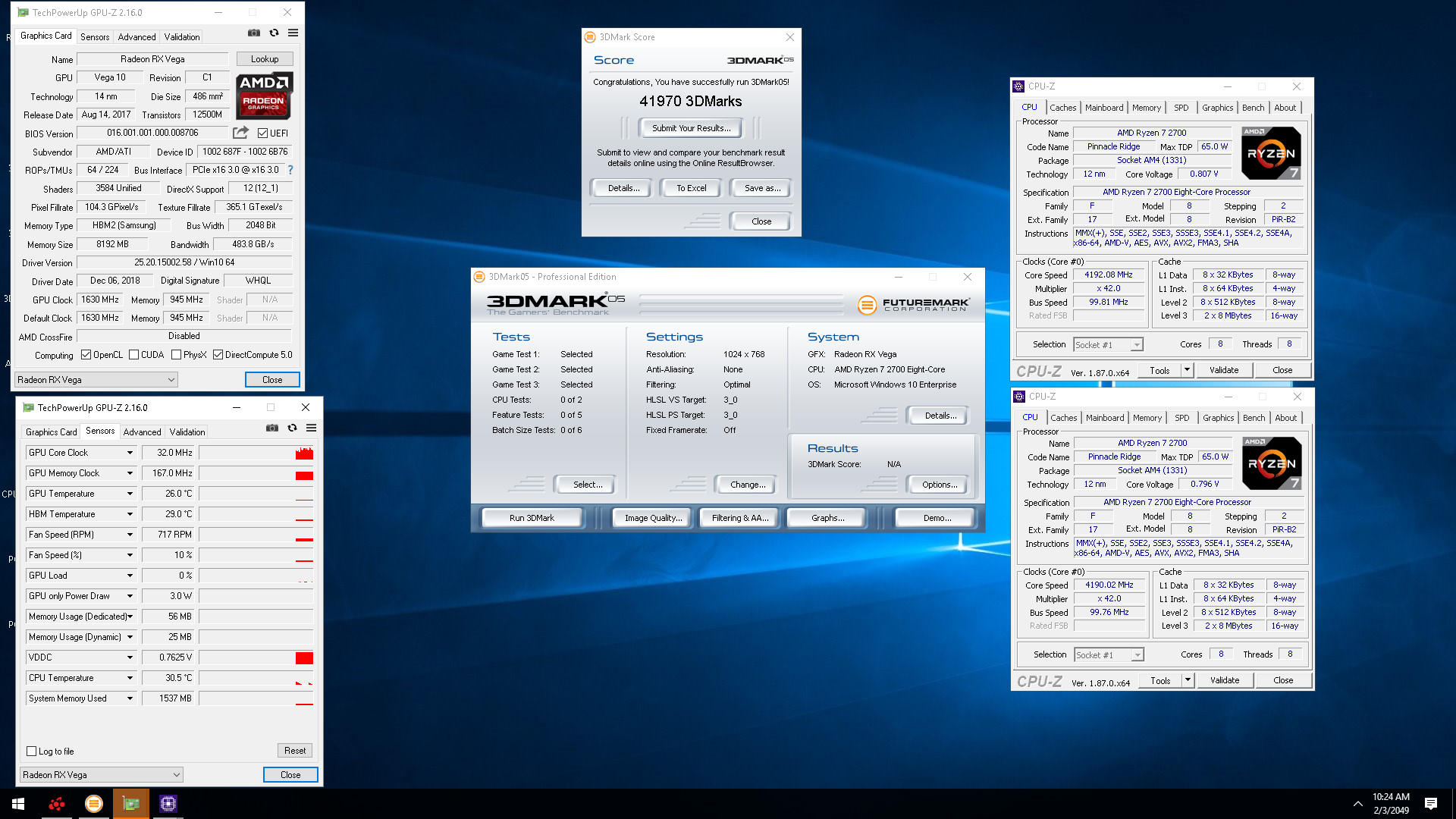Click the 3DMark orange icon in taskbar
Image resolution: width=1456 pixels, height=819 pixels.
click(x=94, y=804)
